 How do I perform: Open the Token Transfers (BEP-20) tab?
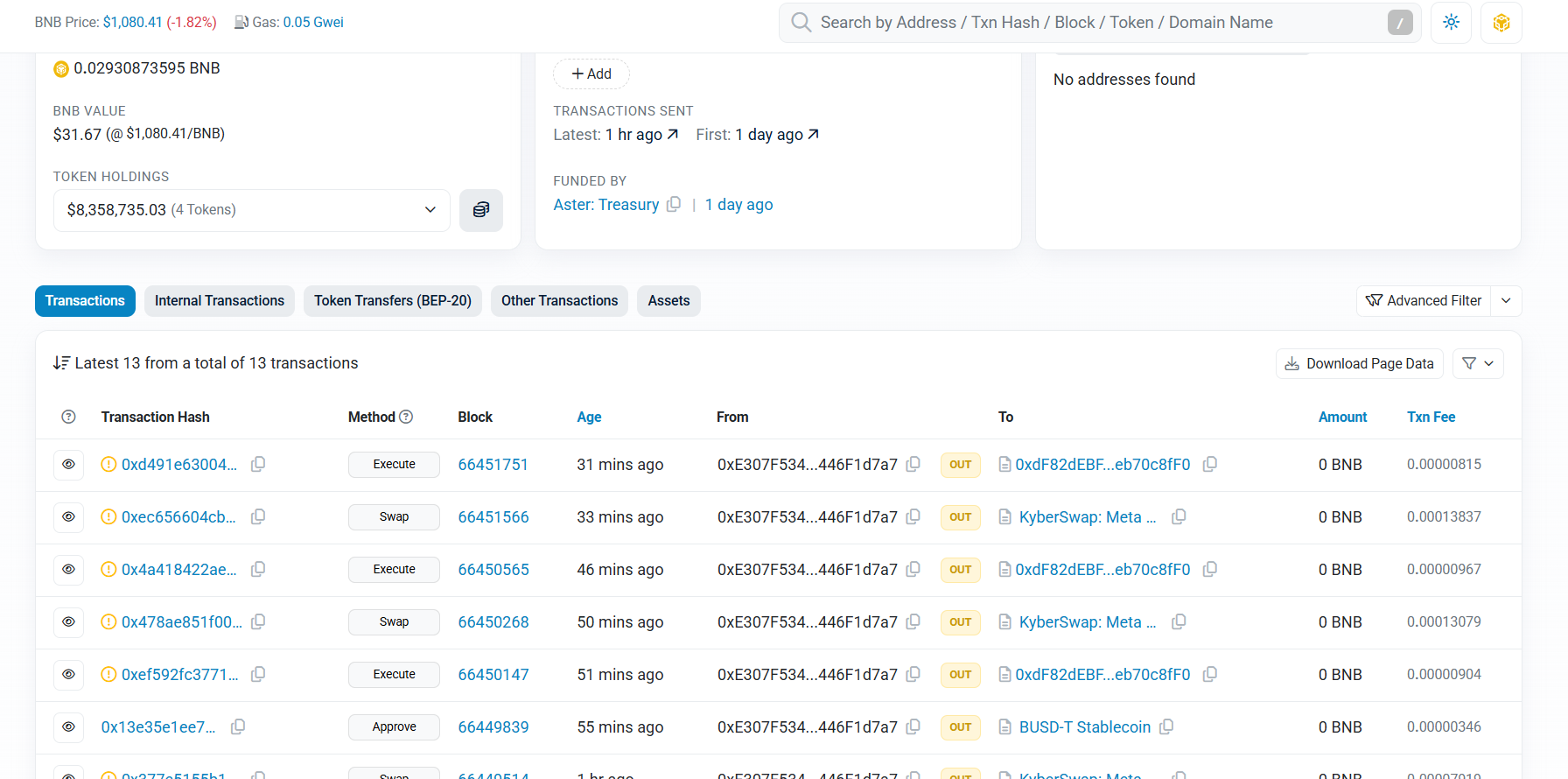click(x=392, y=301)
